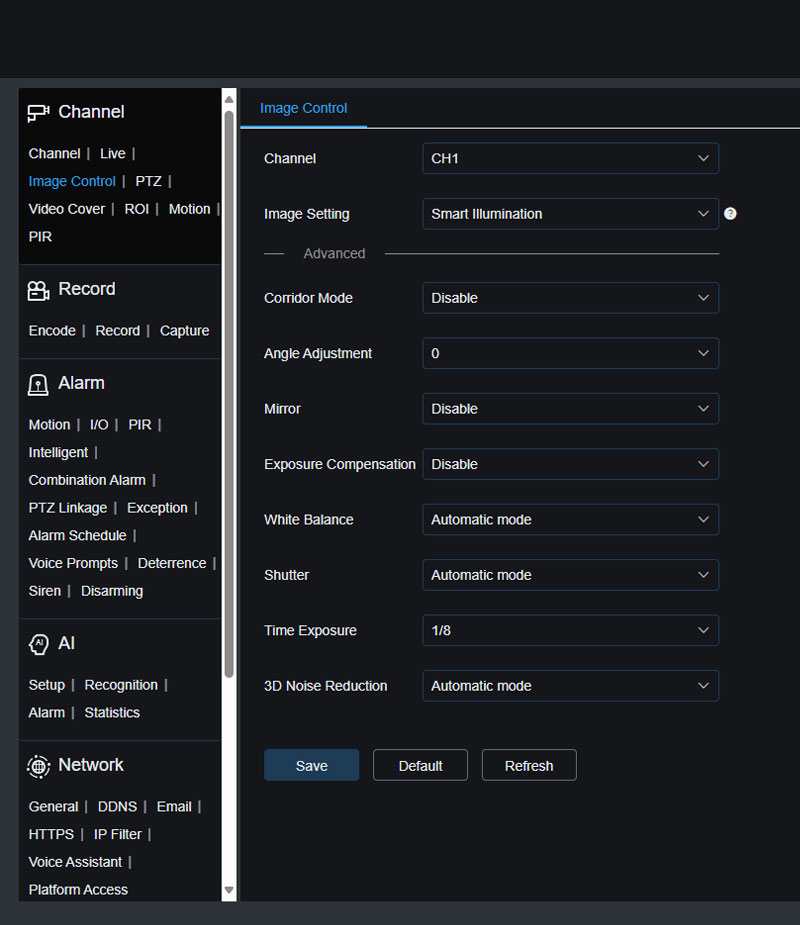Click the Alarm siren icon

point(38,385)
